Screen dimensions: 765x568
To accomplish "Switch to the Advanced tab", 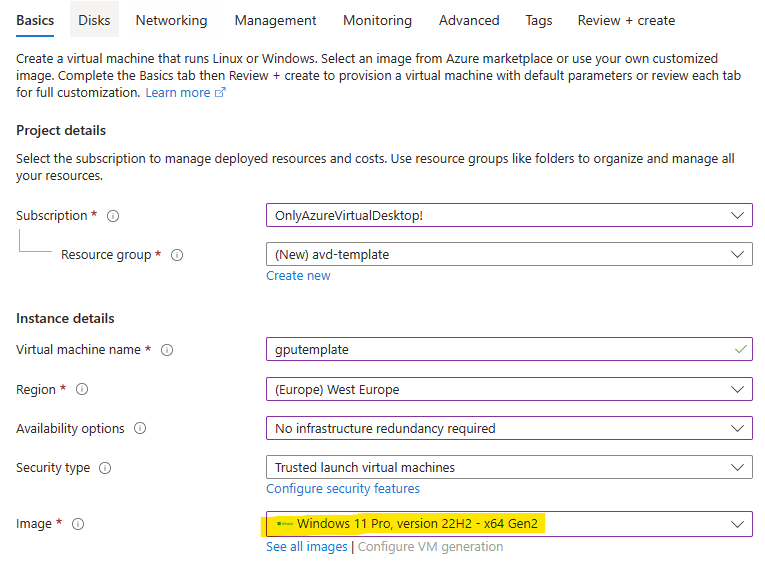I will coord(469,20).
